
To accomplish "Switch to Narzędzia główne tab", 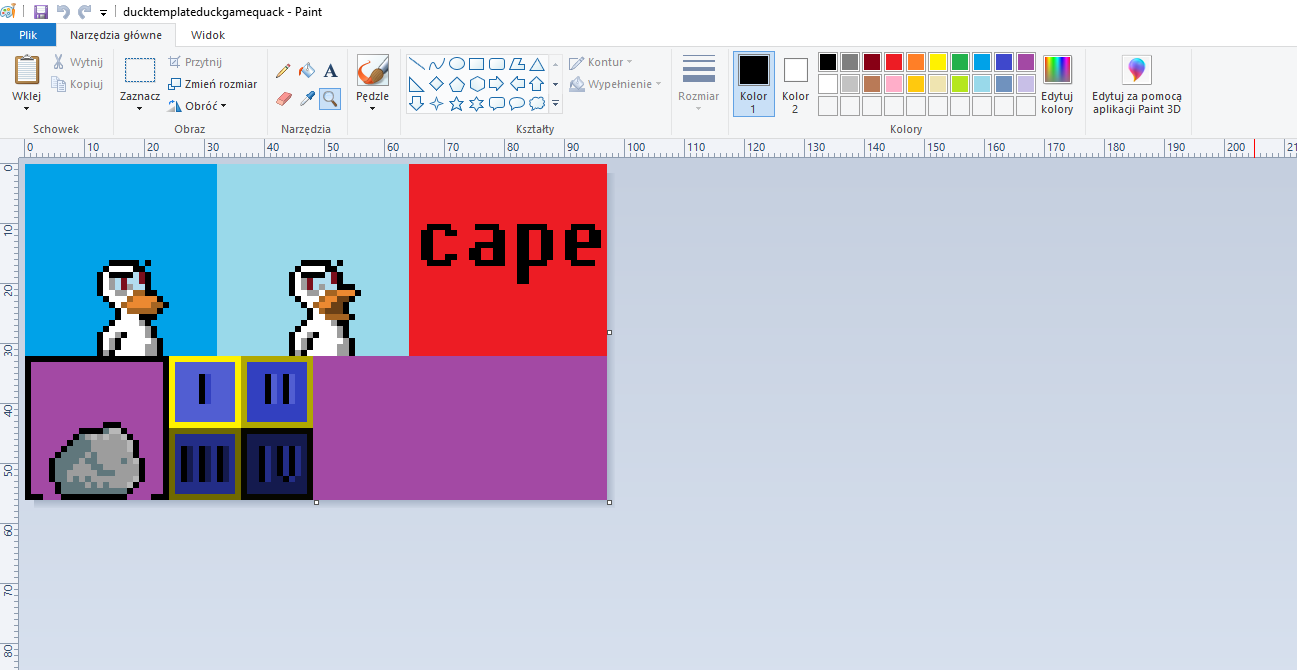I will pyautogui.click(x=116, y=35).
